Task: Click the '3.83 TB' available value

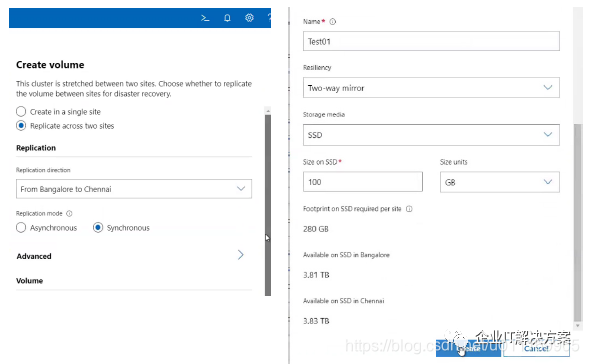Action: click(x=316, y=321)
